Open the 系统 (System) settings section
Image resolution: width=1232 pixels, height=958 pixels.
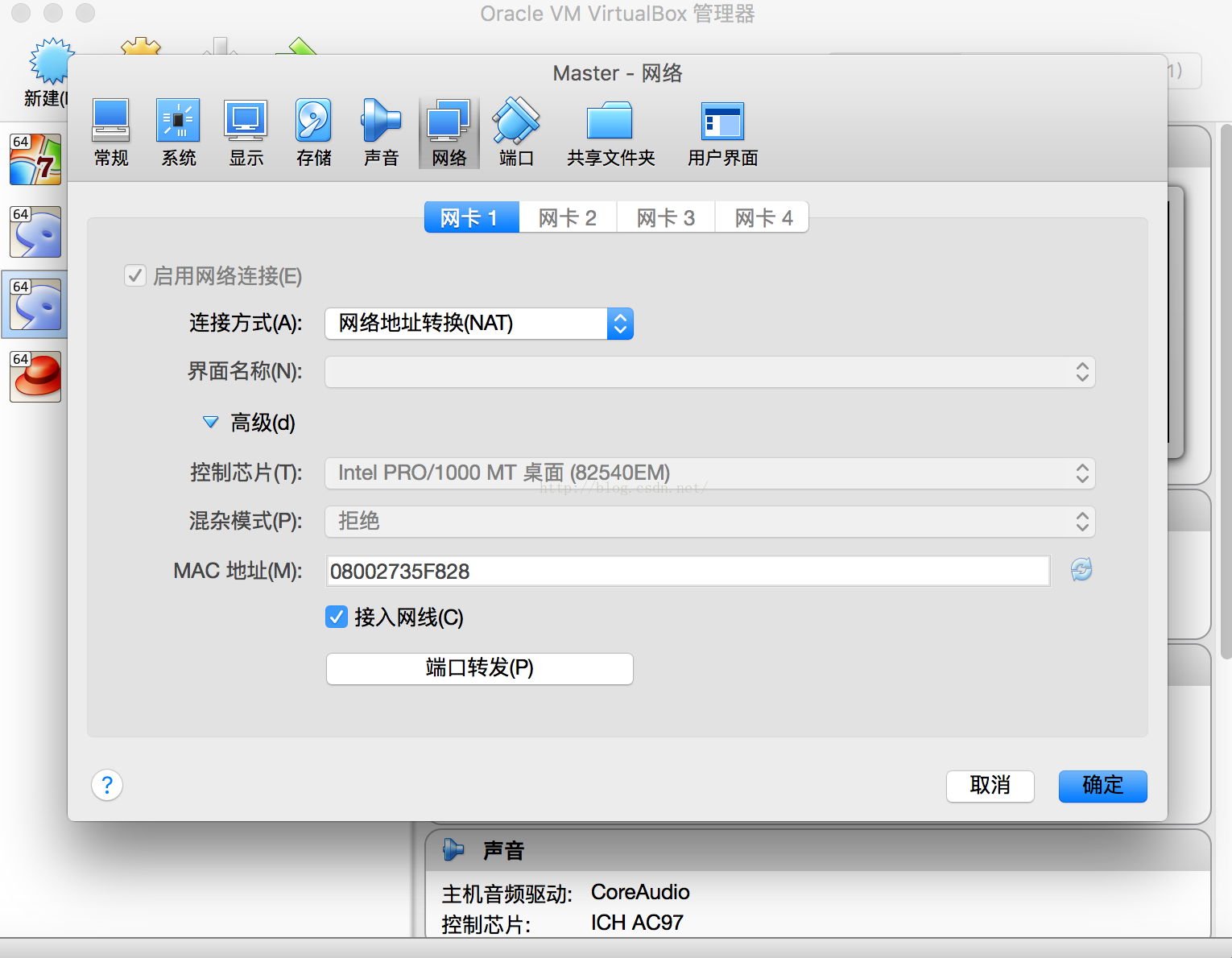[178, 133]
